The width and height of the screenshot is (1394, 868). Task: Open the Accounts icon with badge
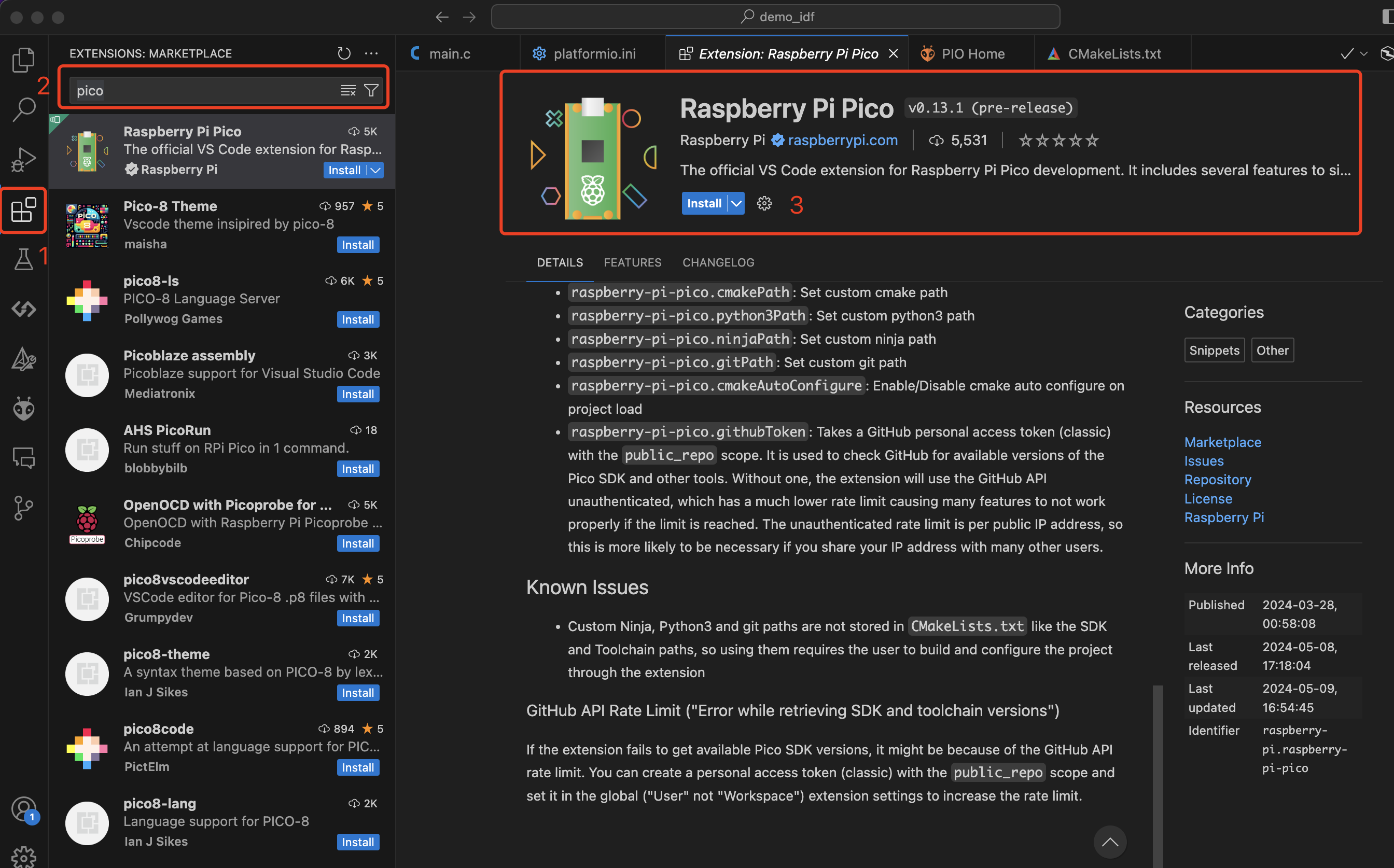[x=23, y=809]
